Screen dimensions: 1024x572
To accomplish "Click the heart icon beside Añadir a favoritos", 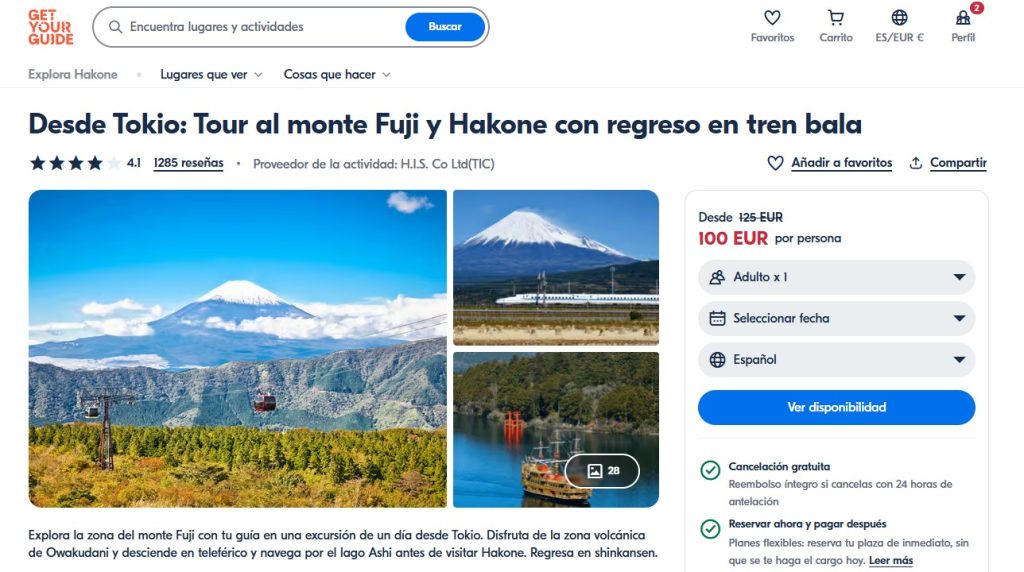I will (775, 163).
